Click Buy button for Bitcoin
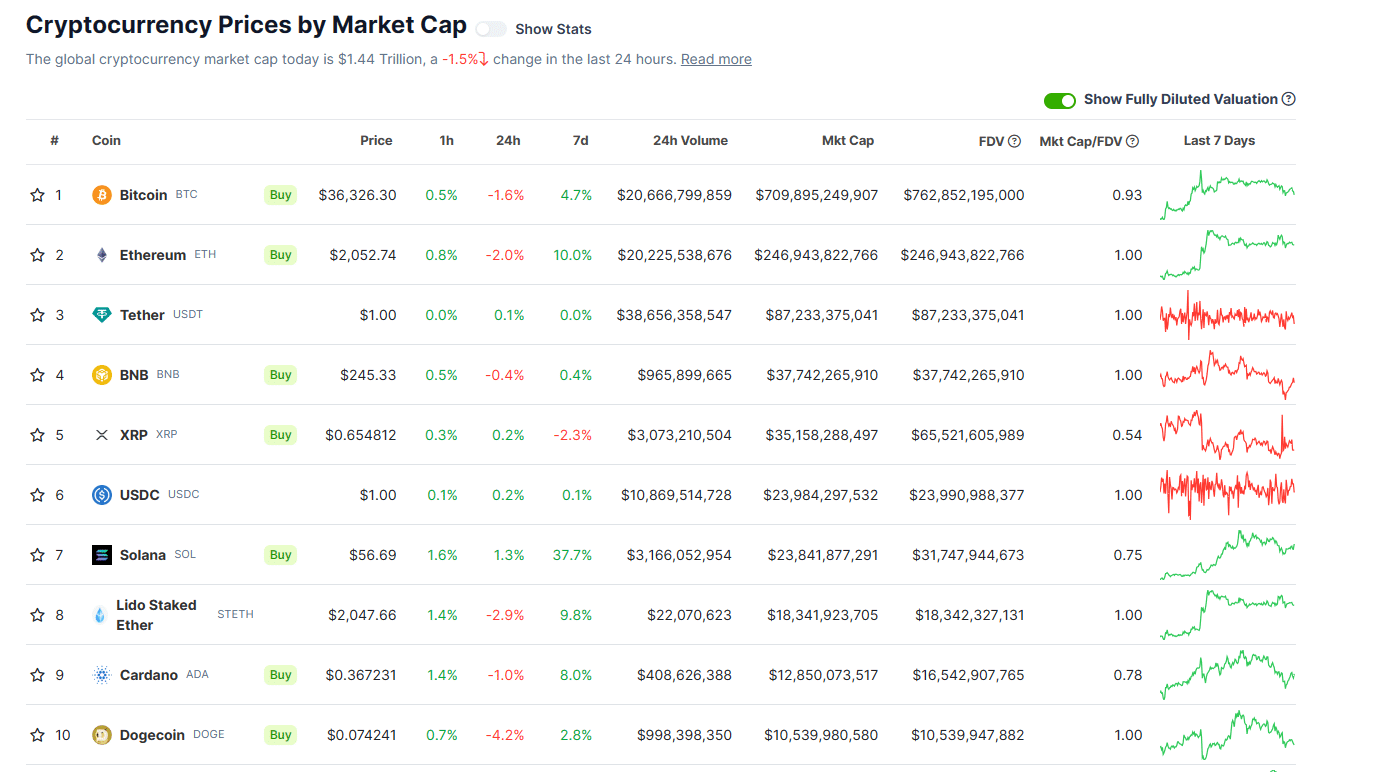Viewport: 1389px width, 772px height. [281, 195]
